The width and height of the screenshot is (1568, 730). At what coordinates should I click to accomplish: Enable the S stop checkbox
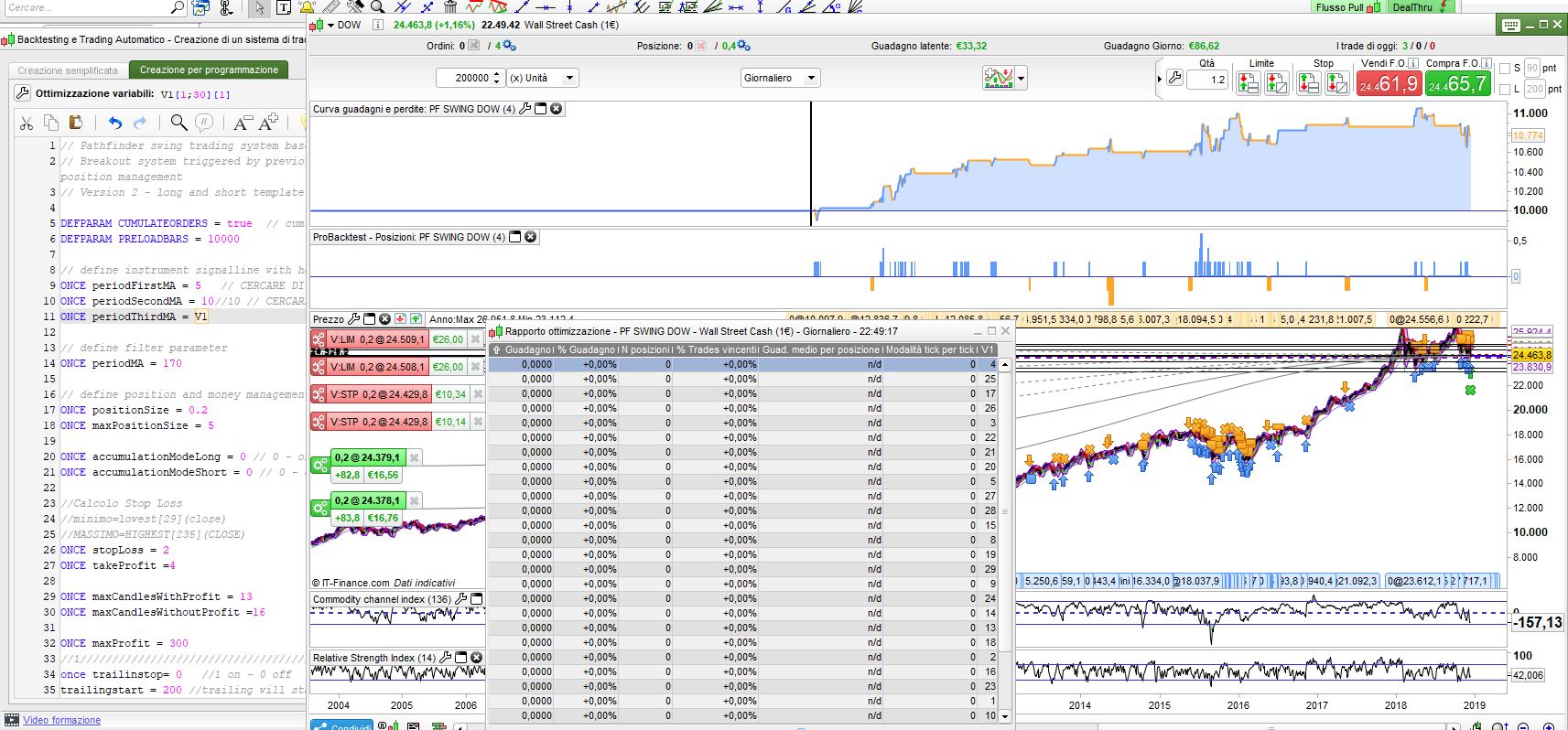(1505, 69)
